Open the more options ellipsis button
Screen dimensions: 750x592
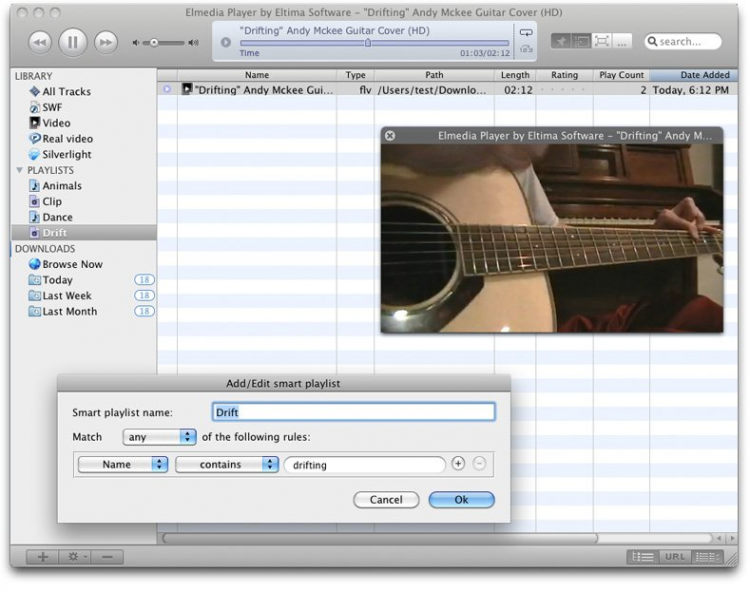point(622,42)
